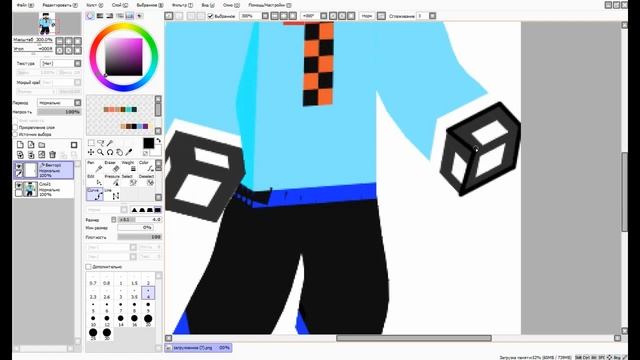Screen dimensions: 640x360
Task: Choose the Select vector tool
Action: 129,180
